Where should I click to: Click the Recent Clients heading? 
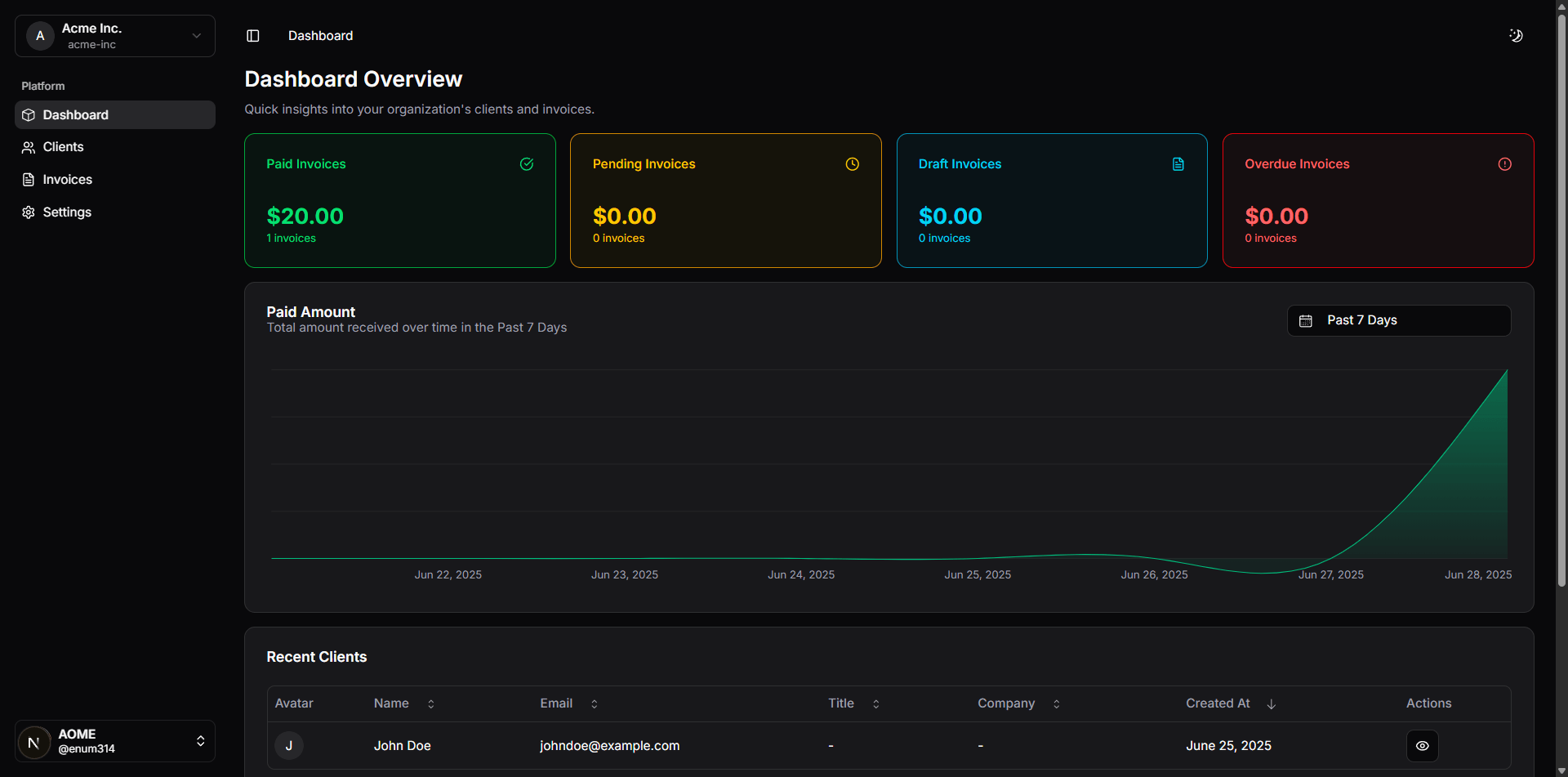click(x=317, y=657)
